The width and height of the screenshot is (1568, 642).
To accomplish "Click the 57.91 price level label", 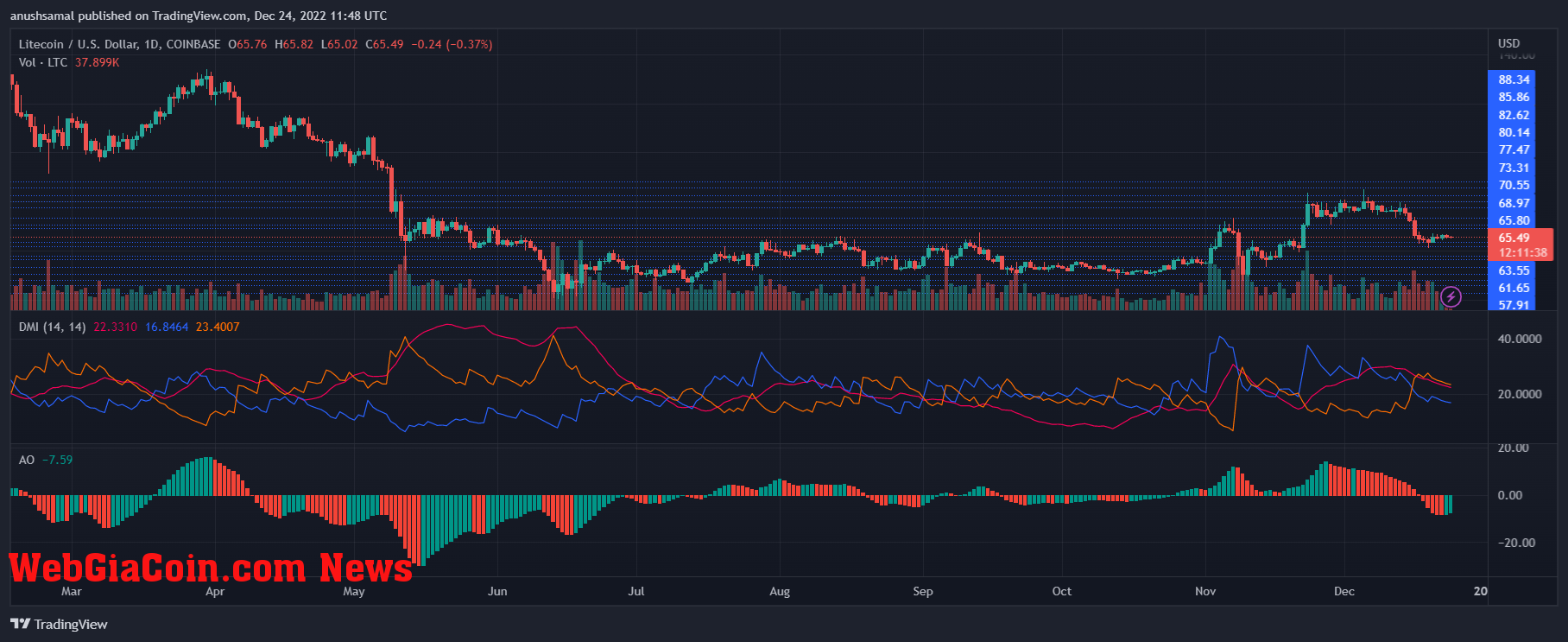I will point(1514,304).
